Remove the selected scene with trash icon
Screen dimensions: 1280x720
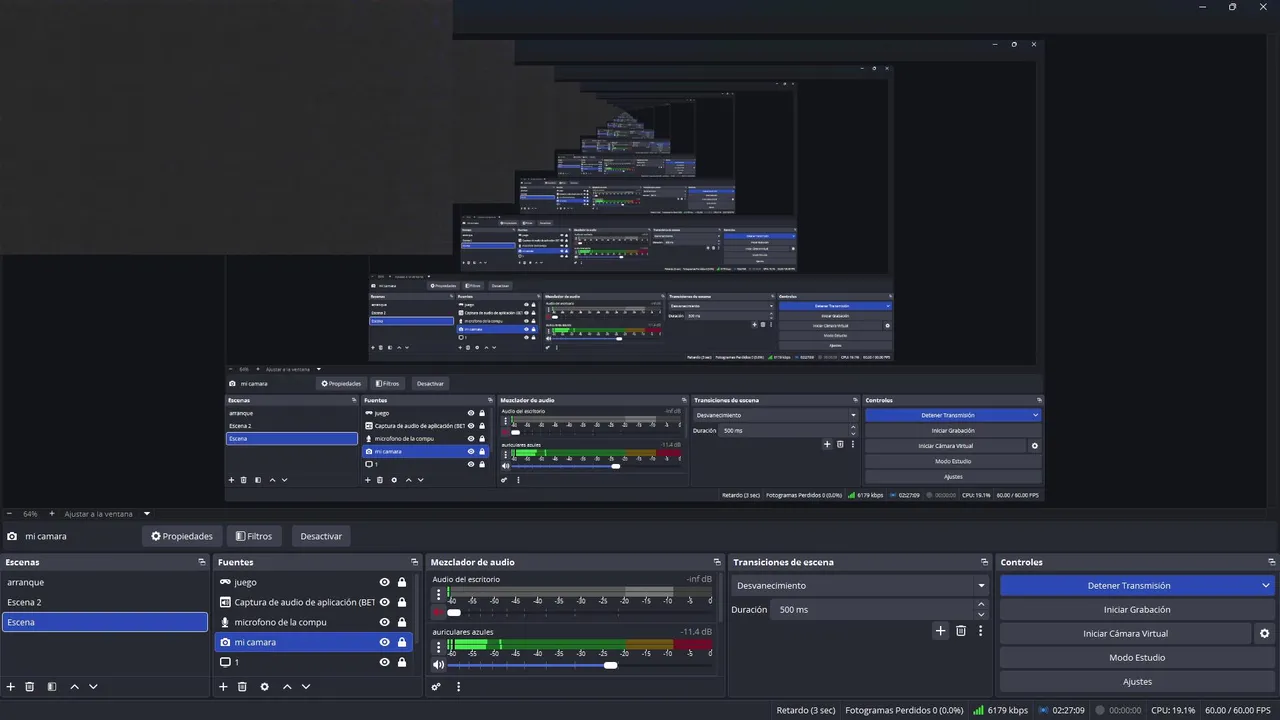[x=30, y=687]
